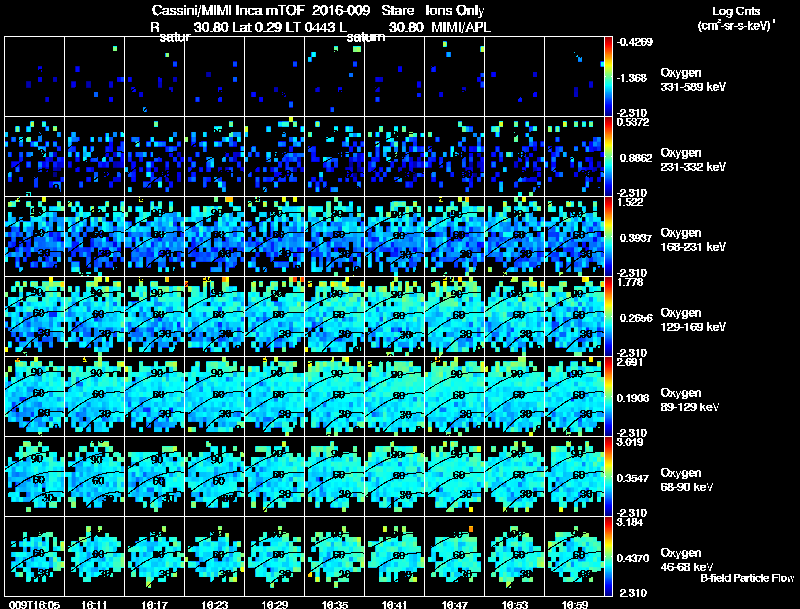Click the Oxygen 168-231 keV panel at 16:47
This screenshot has height=609, width=800.
pos(454,237)
